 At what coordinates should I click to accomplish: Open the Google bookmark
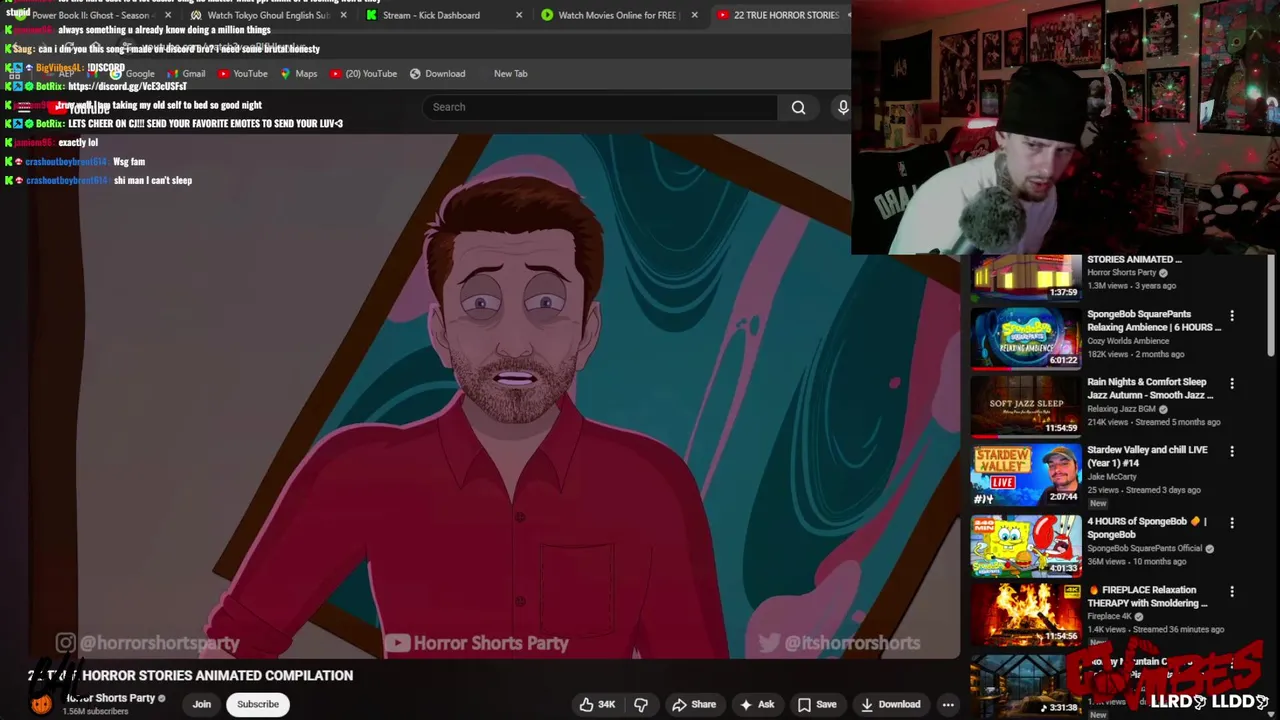[x=132, y=73]
